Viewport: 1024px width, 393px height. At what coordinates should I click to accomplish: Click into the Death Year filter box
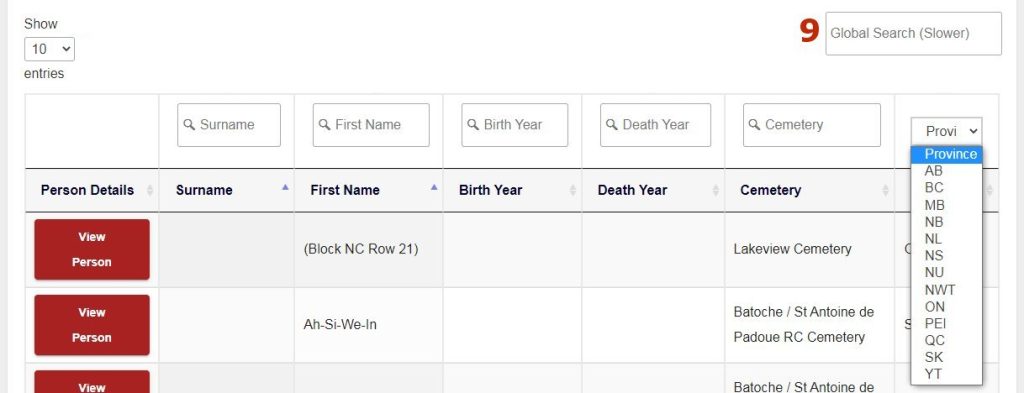pyautogui.click(x=655, y=125)
